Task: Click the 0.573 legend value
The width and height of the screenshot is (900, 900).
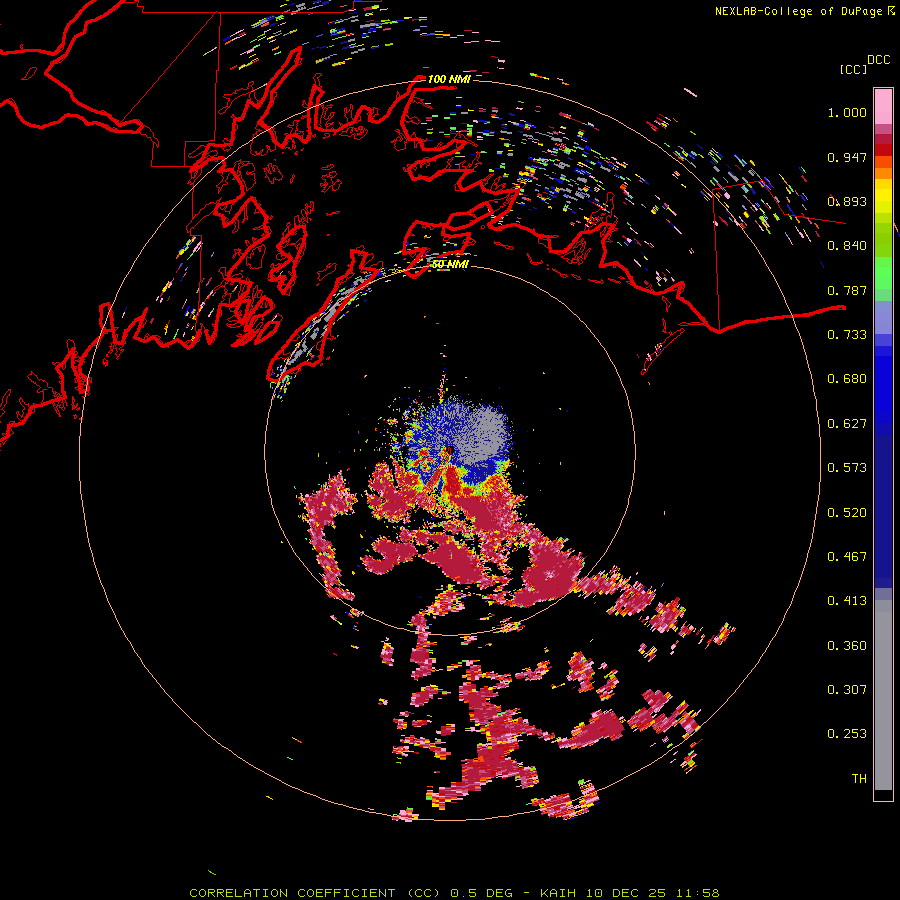Action: [x=847, y=468]
